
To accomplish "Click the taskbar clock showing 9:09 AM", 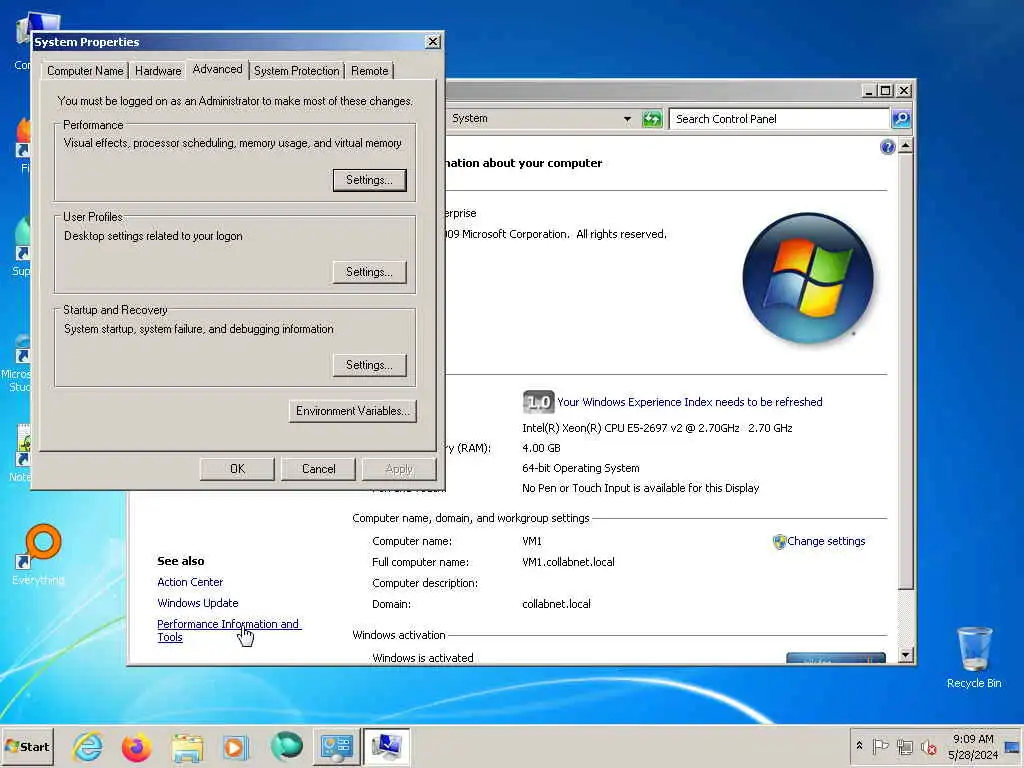I will pyautogui.click(x=973, y=746).
